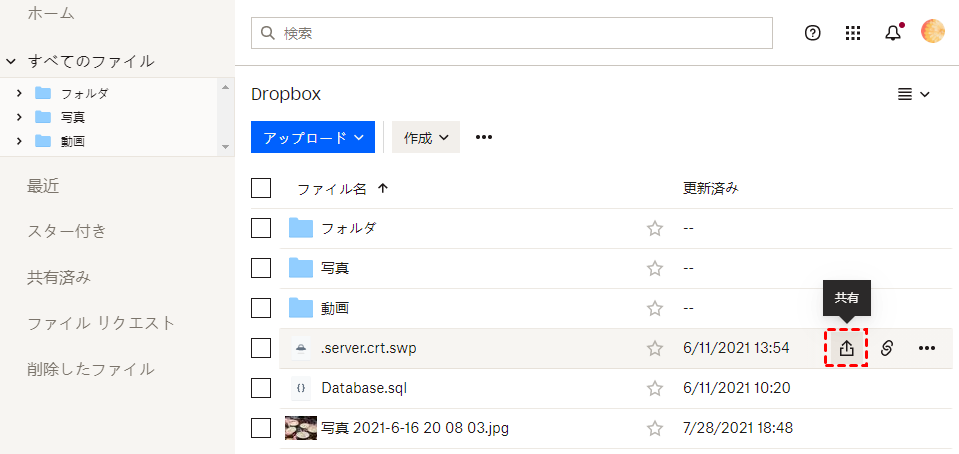Go to 削除したファイル in sidebar
Image resolution: width=959 pixels, height=454 pixels.
90,369
